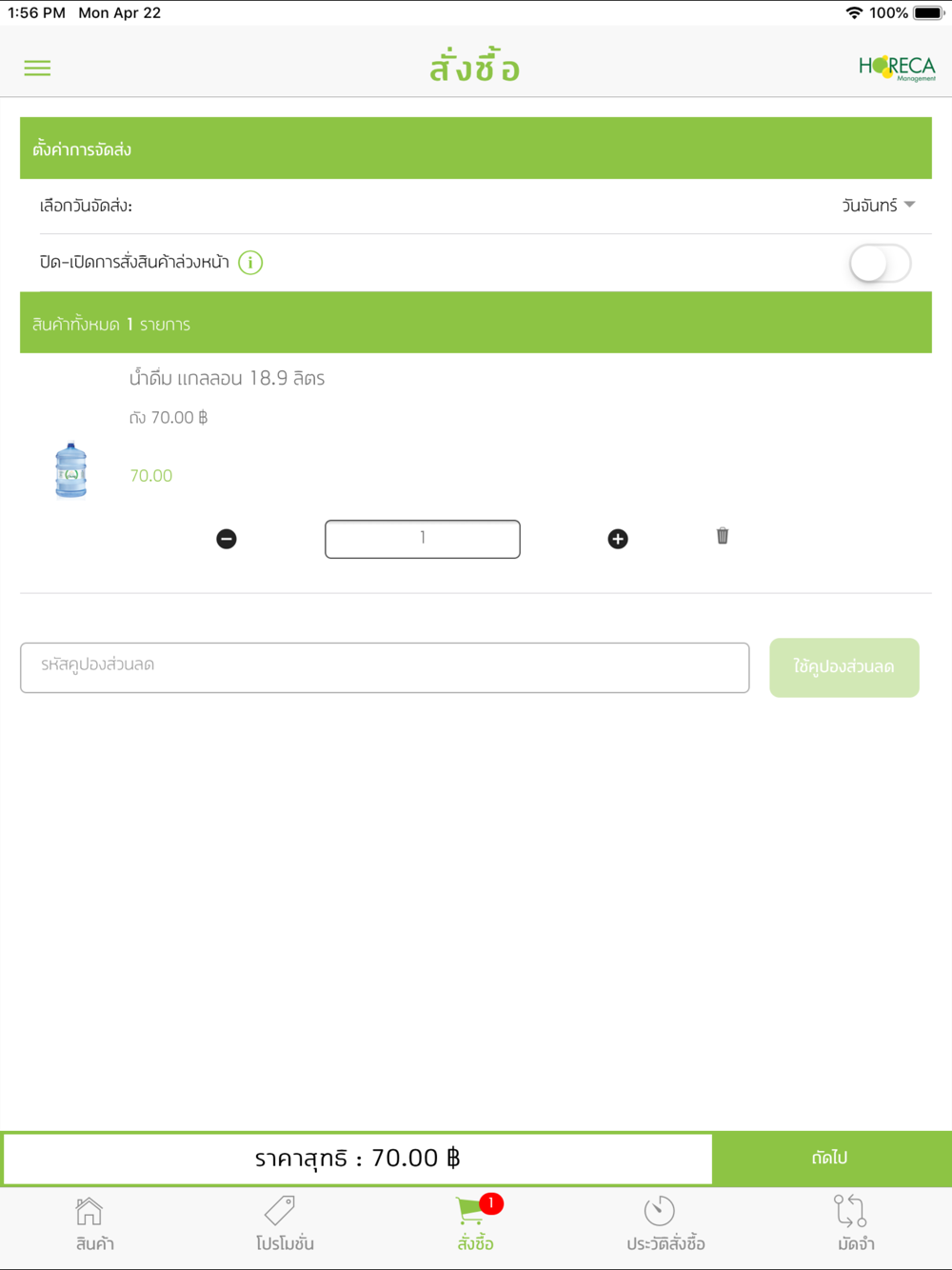The image size is (952, 1270).
Task: Increase quantity with the plus icon
Action: (618, 539)
